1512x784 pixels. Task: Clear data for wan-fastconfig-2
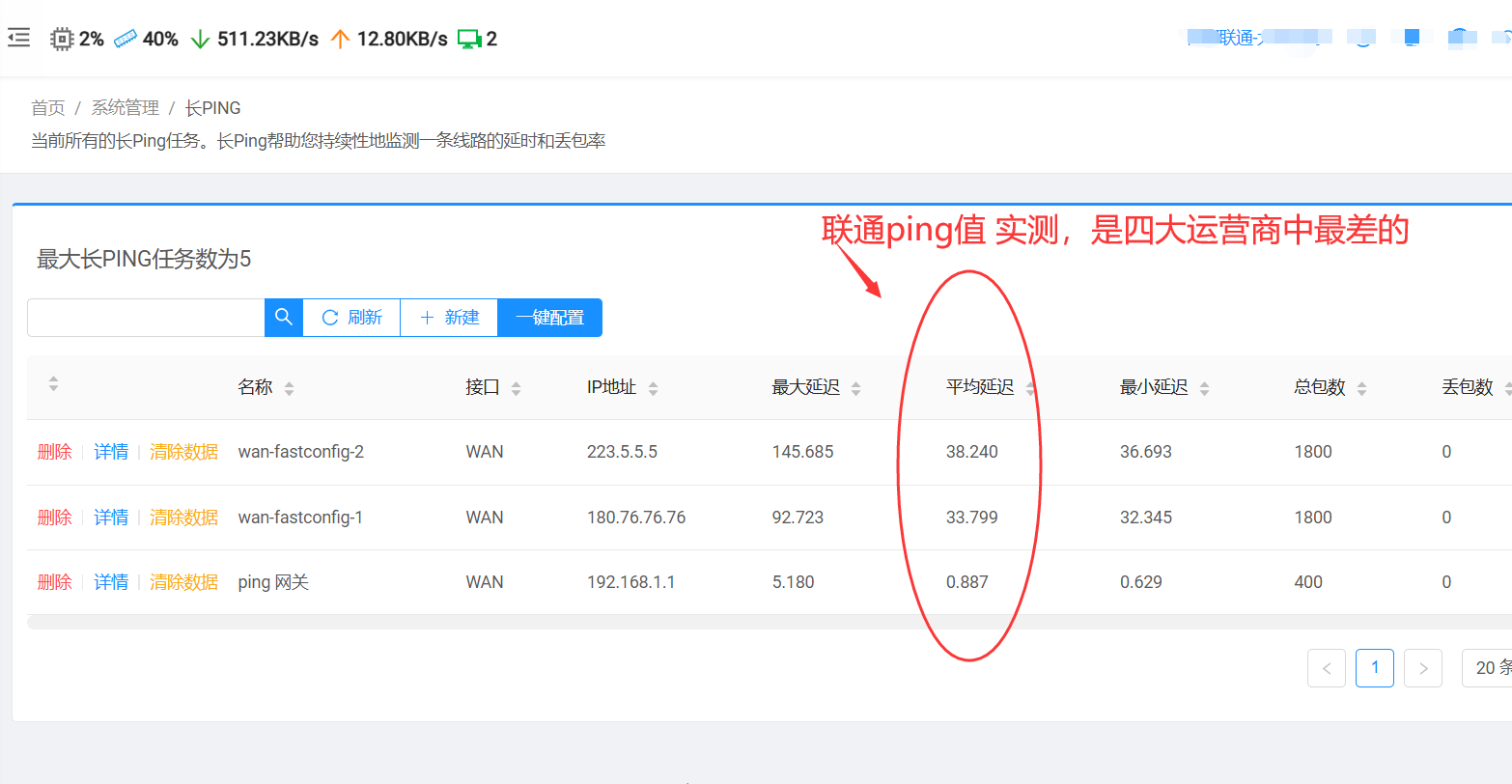pyautogui.click(x=183, y=452)
